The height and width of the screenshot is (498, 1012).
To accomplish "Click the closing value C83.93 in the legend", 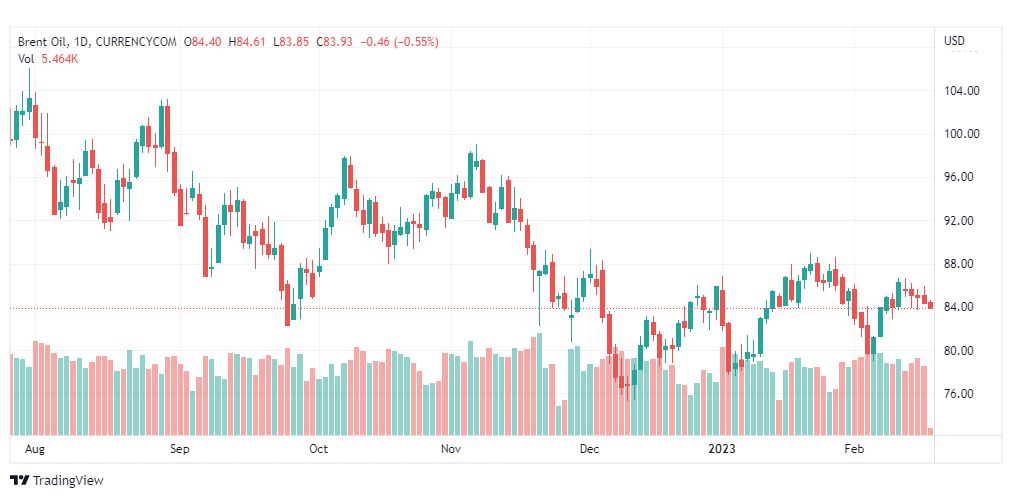I will tap(336, 42).
